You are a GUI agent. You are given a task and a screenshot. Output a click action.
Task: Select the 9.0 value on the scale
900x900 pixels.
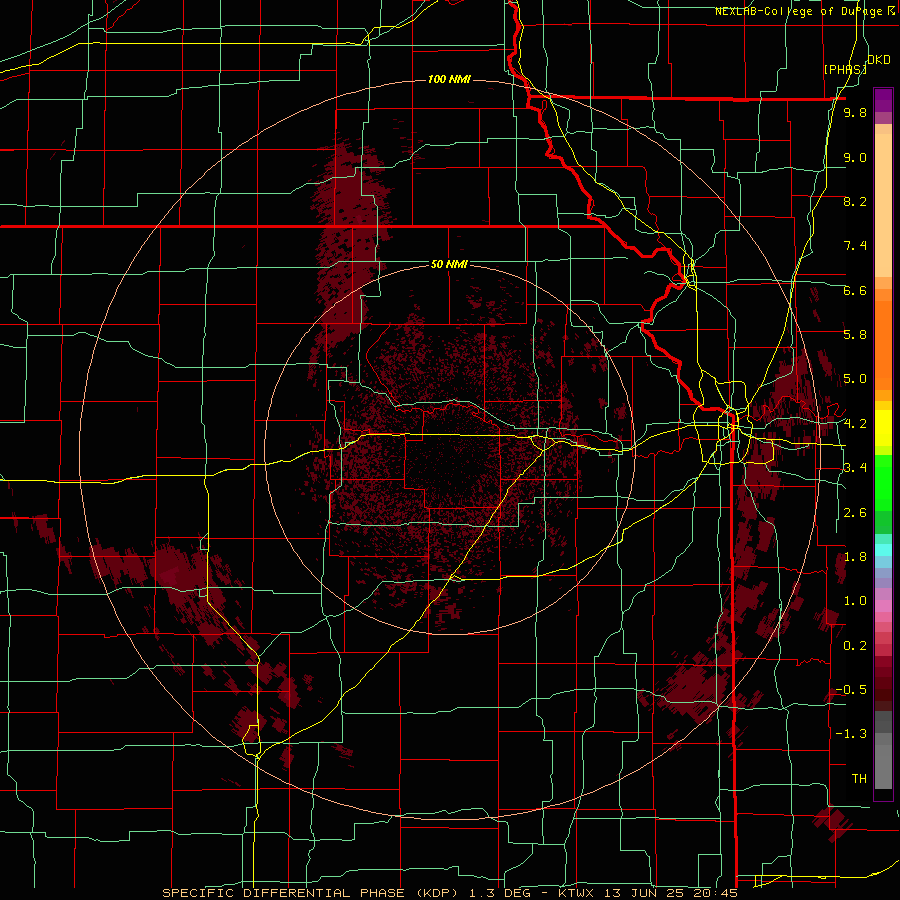(x=855, y=157)
